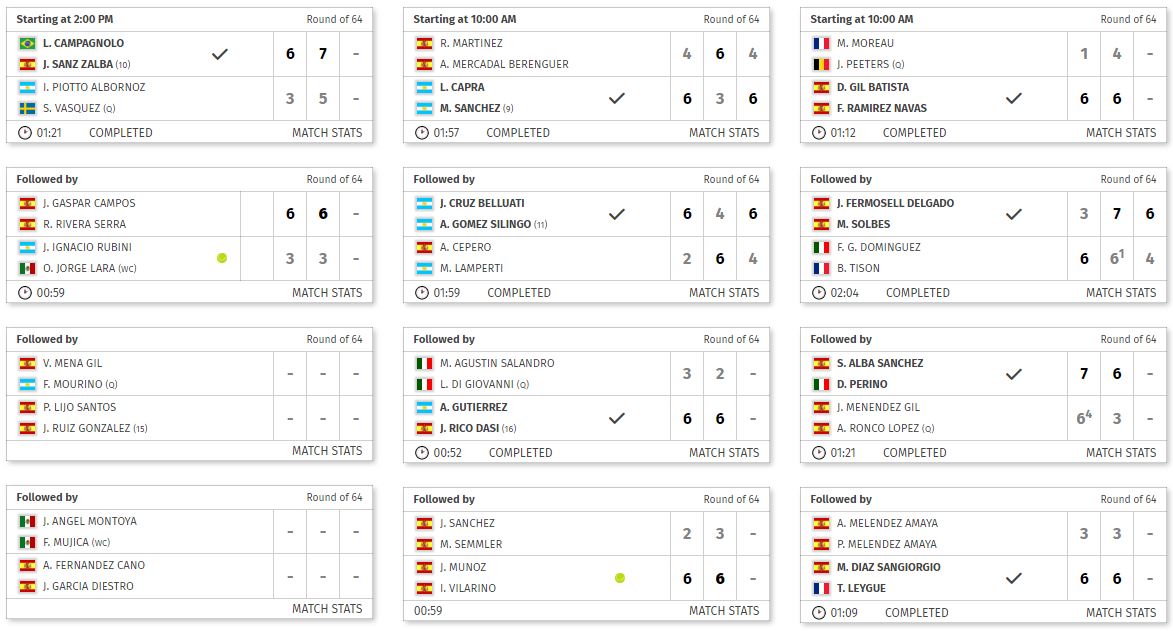Click the France flag next to T. Leygue

tap(821, 588)
